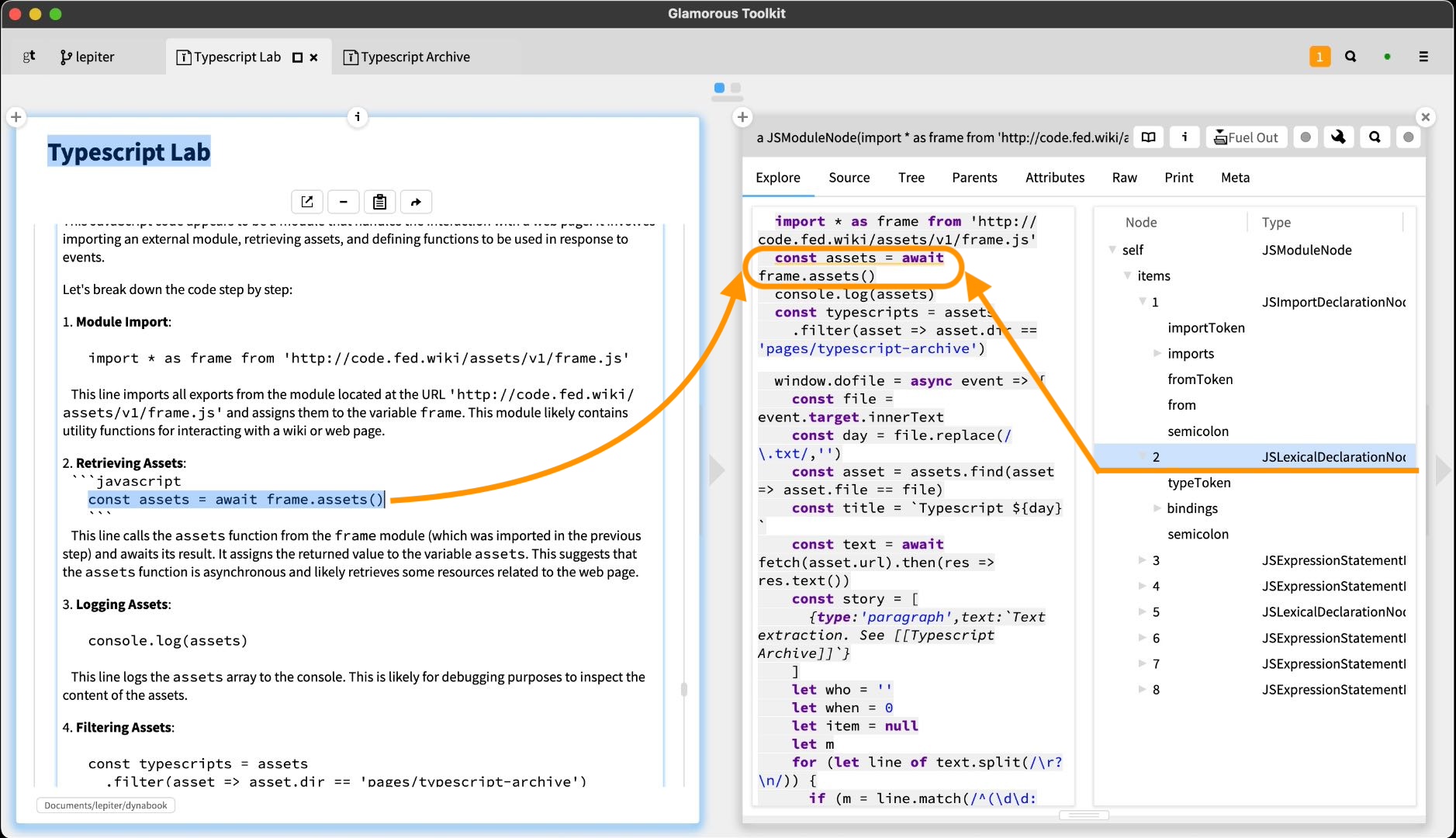
Task: Select first pane indicator dot
Action: pyautogui.click(x=719, y=88)
